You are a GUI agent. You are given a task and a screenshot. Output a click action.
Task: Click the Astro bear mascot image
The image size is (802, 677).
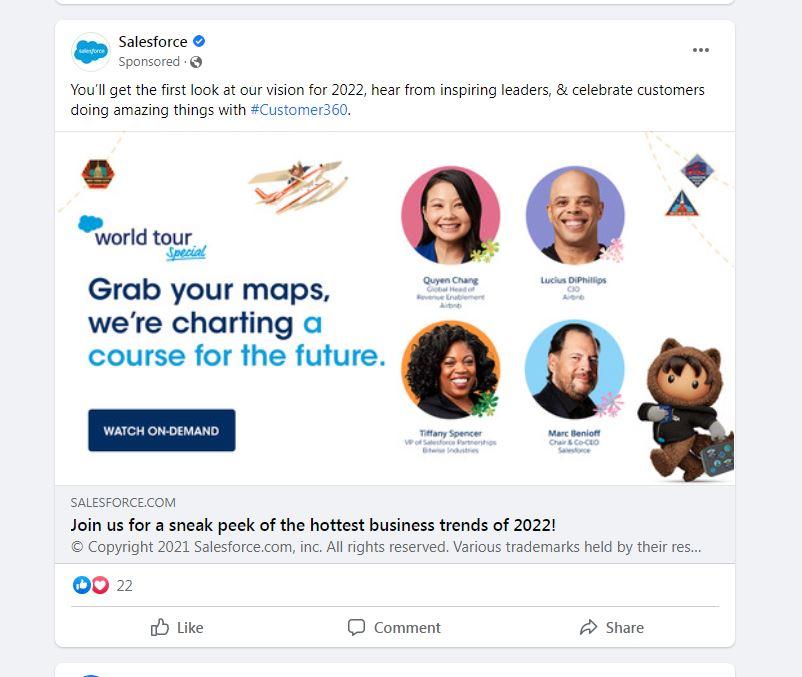point(685,410)
